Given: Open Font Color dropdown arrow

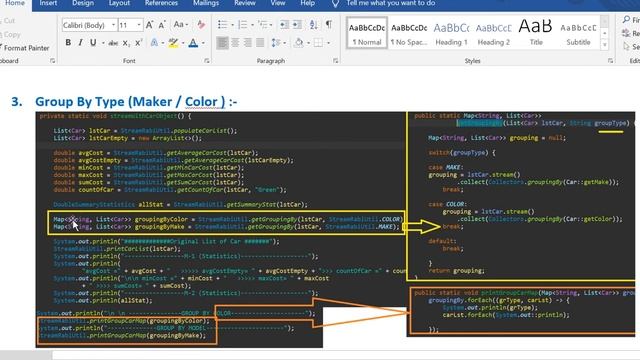Looking at the screenshot, I should pyautogui.click(x=203, y=43).
